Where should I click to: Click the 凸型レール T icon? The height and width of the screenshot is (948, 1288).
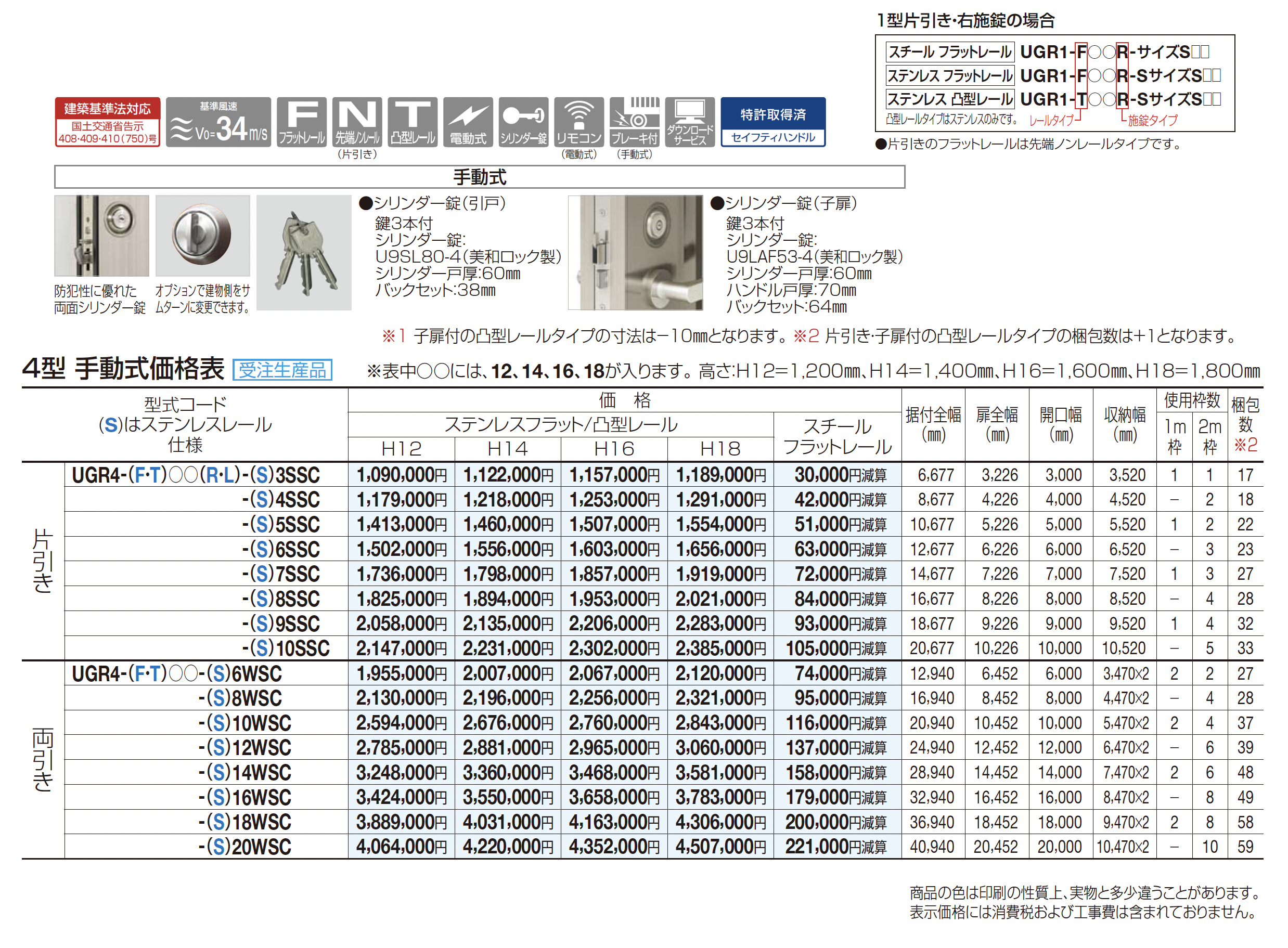[x=412, y=122]
